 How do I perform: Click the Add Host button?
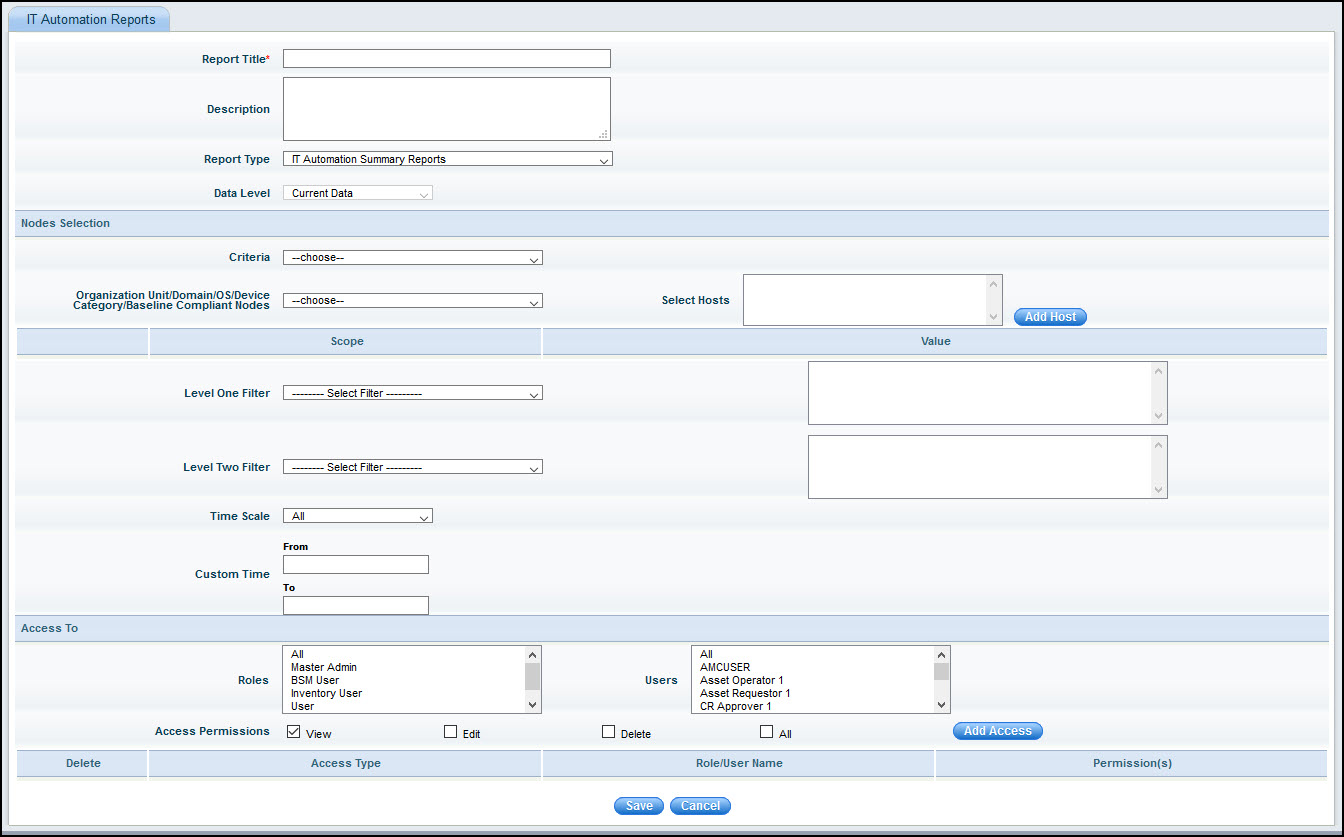coord(1050,317)
